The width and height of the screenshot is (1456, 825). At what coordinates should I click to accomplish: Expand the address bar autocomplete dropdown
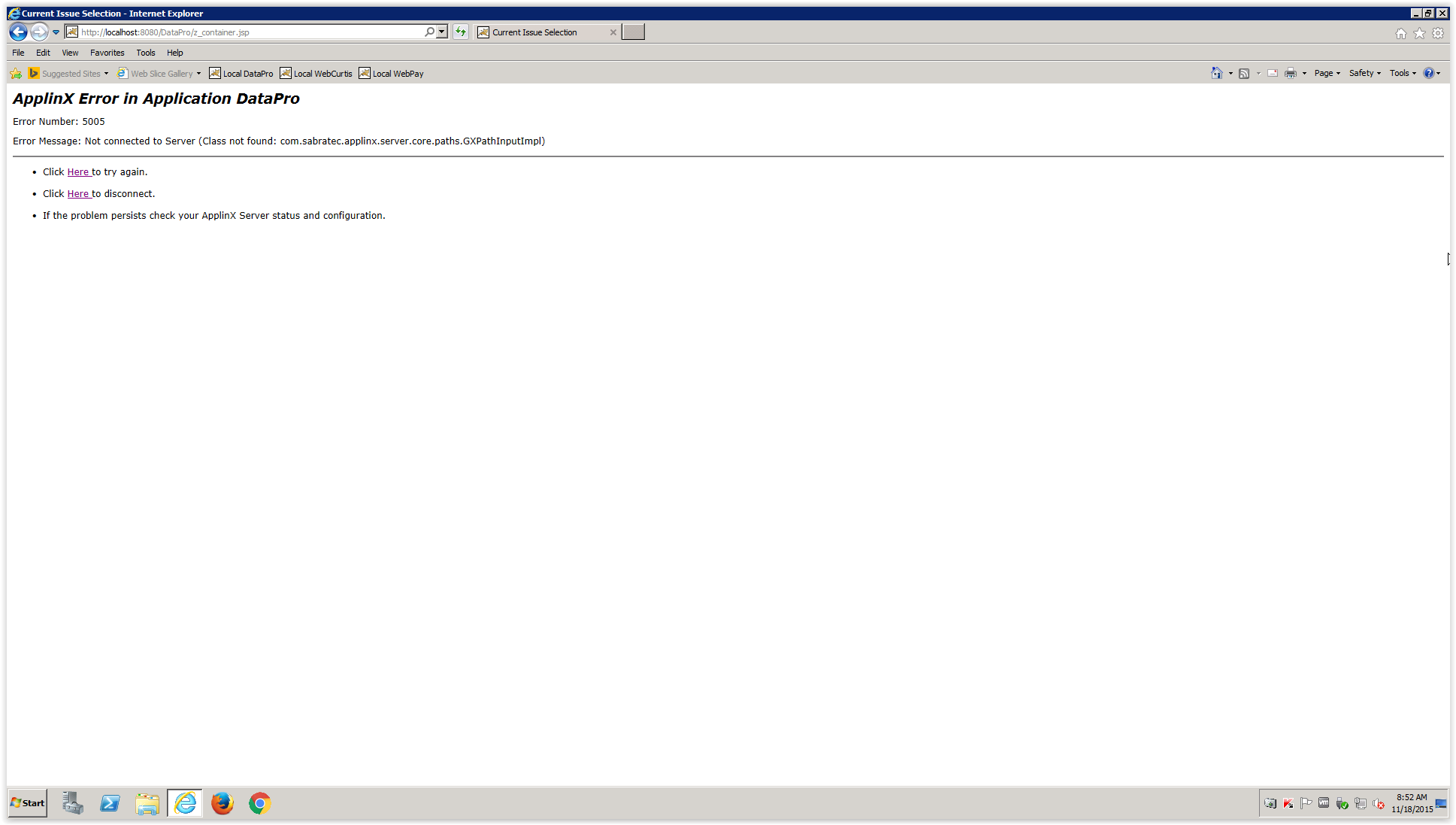tap(442, 32)
